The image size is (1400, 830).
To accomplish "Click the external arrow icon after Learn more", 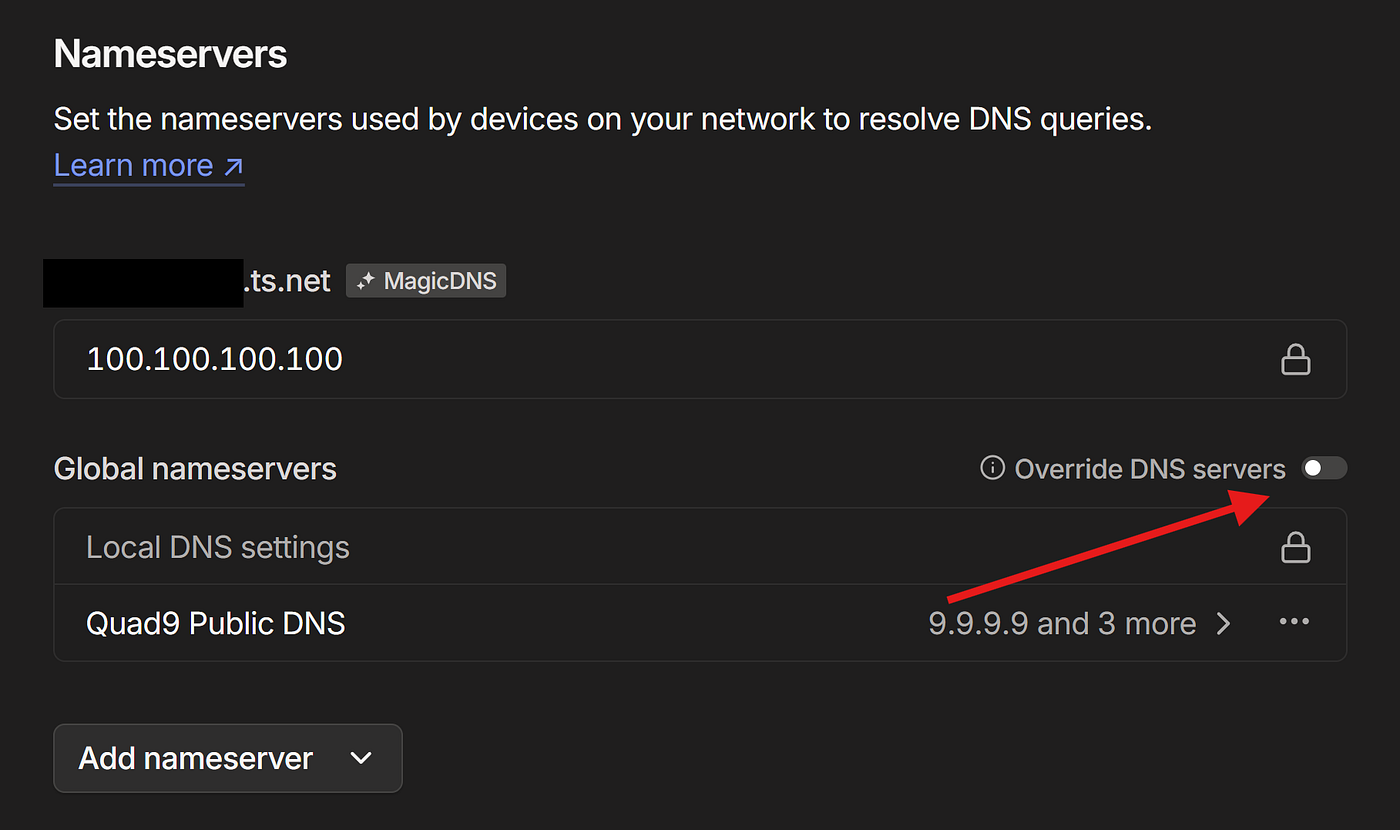I will pos(233,166).
